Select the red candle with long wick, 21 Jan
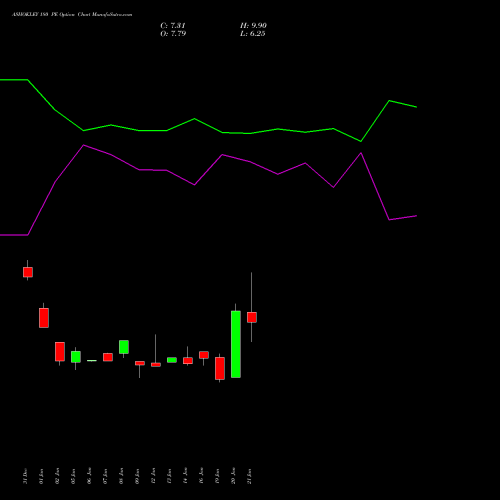Screen dimensions: 500x500 pos(252,317)
